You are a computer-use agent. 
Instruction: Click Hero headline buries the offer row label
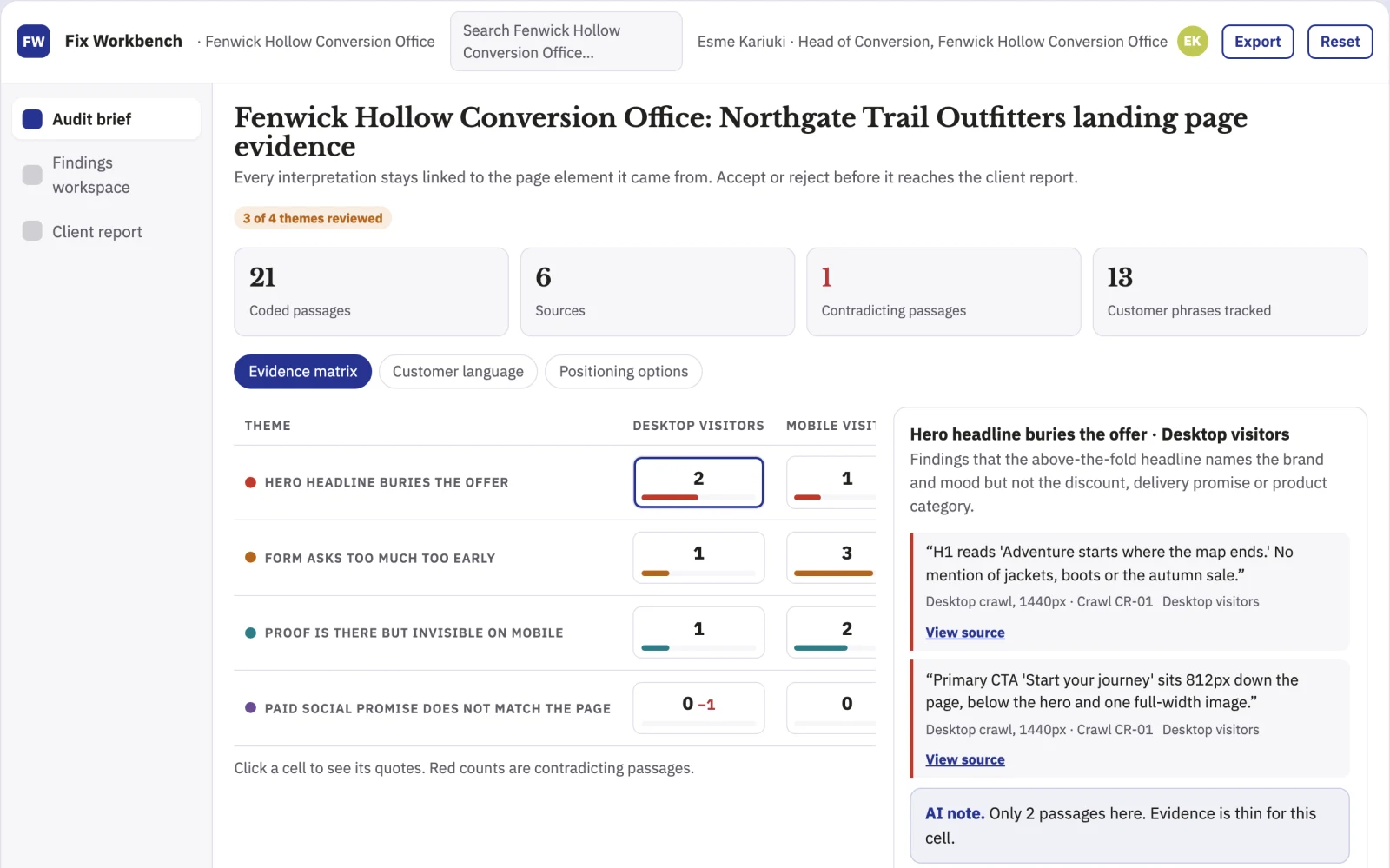click(x=387, y=482)
